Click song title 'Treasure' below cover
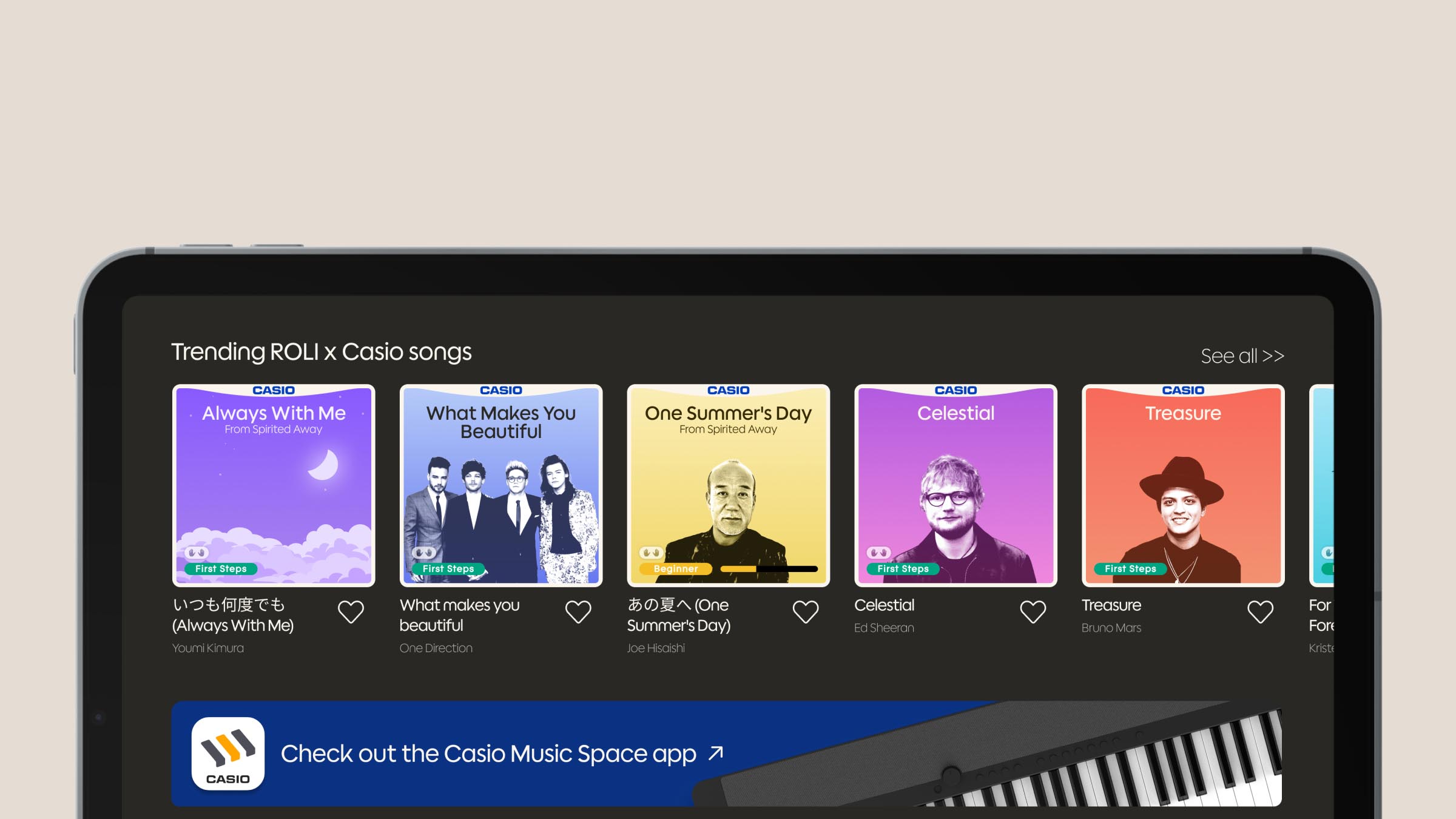The width and height of the screenshot is (1456, 819). point(1111,605)
